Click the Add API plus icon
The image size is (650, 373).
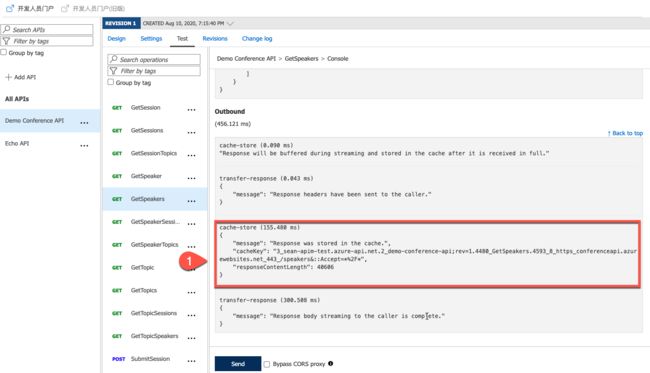coord(8,77)
